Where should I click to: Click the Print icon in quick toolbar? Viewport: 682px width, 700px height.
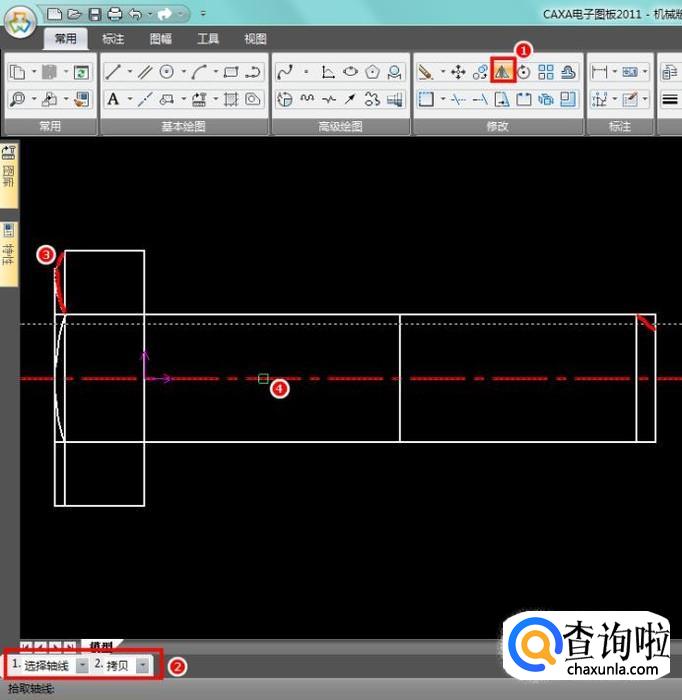point(114,14)
